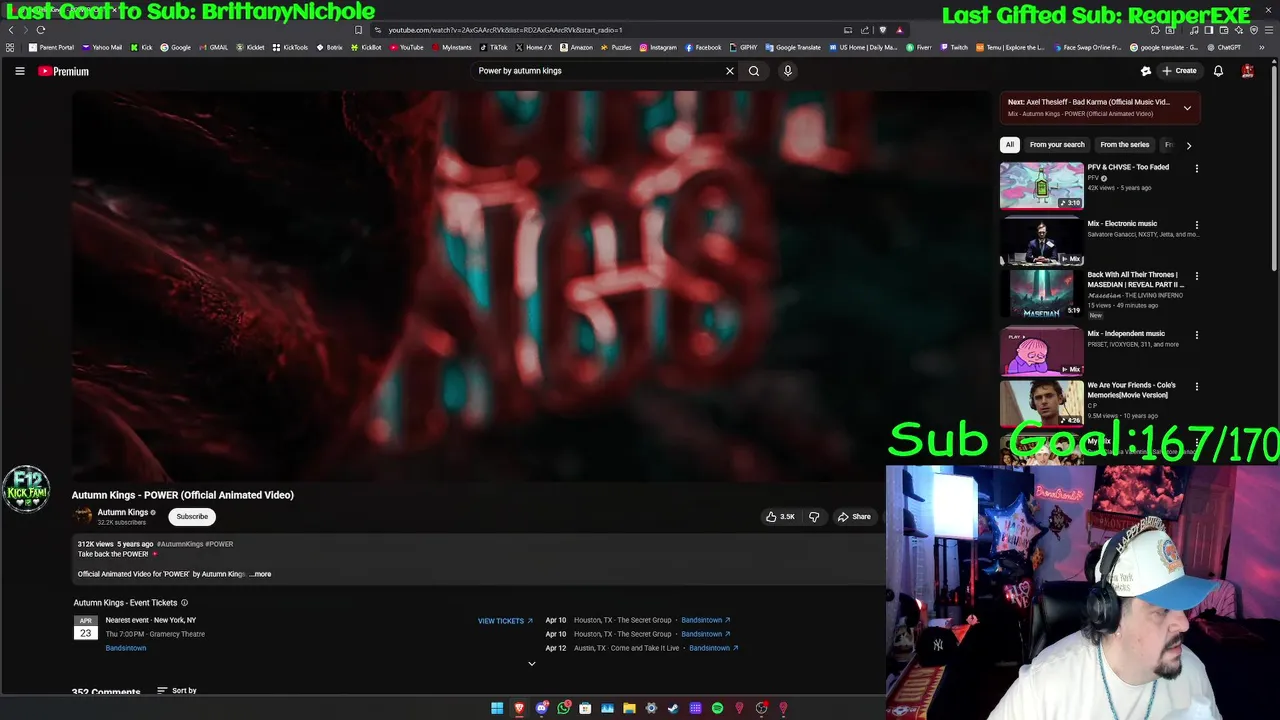Open Mix - Electronic music thumbnail
Image resolution: width=1280 pixels, height=720 pixels.
(1041, 241)
